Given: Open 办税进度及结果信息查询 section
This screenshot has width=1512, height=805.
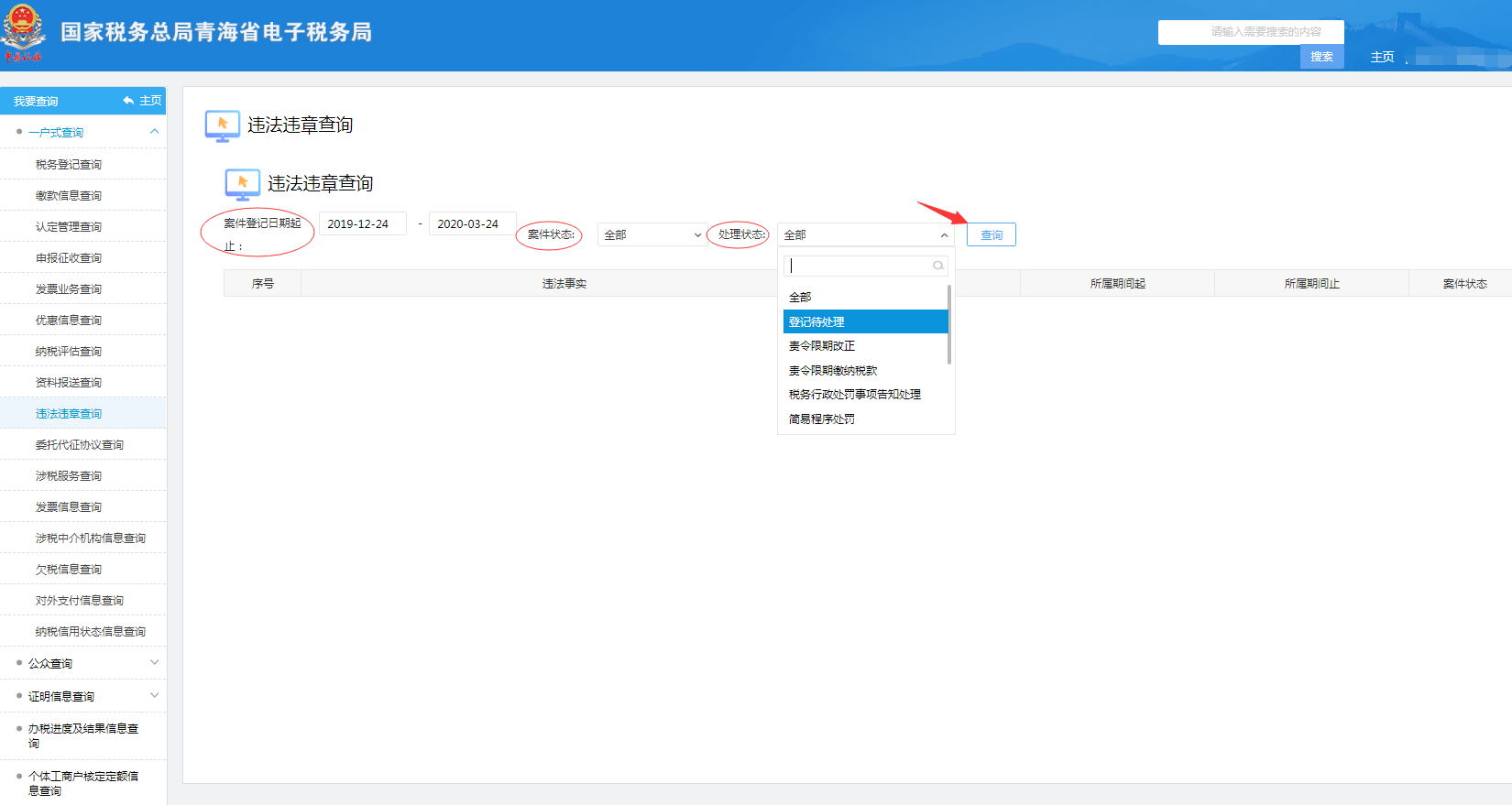Looking at the screenshot, I should [x=83, y=736].
